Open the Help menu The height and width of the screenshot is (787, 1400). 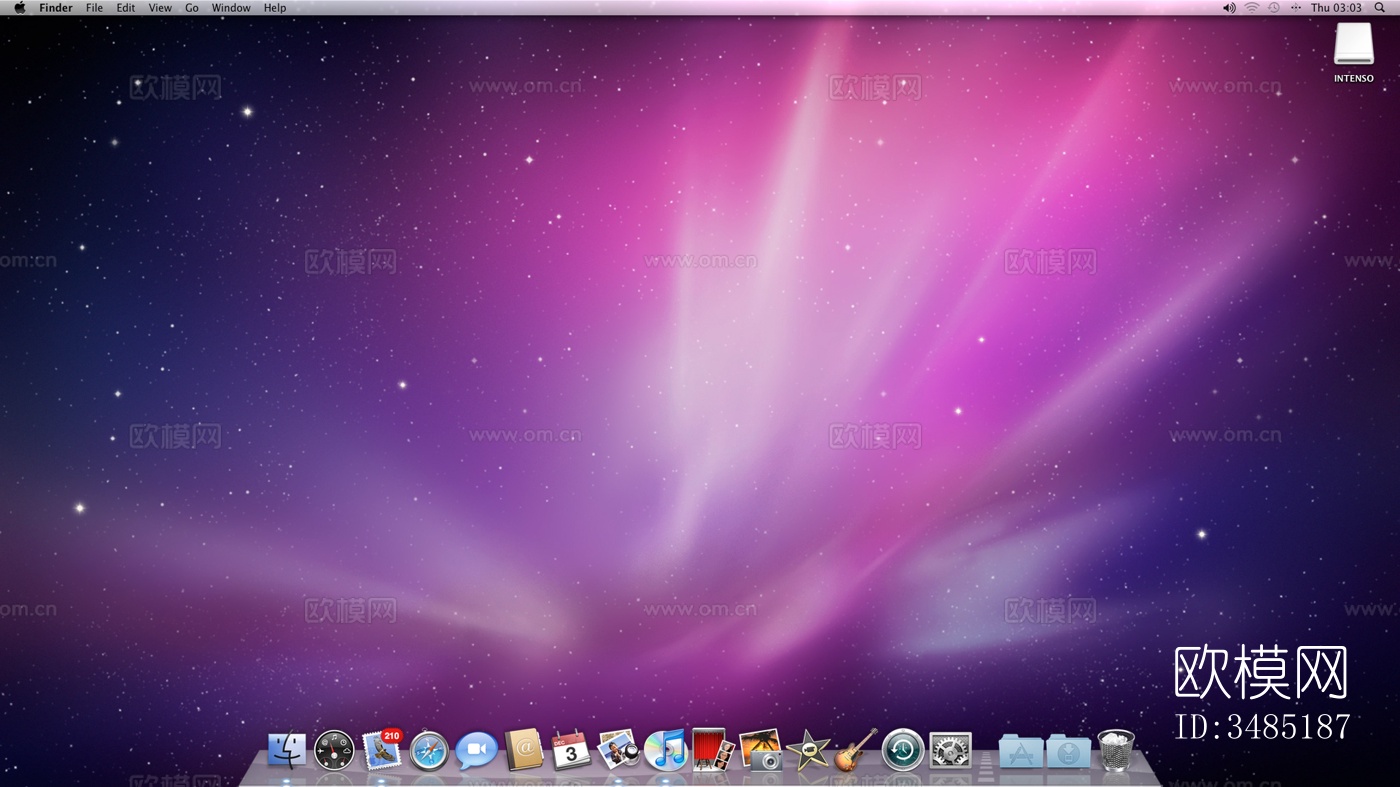[275, 8]
